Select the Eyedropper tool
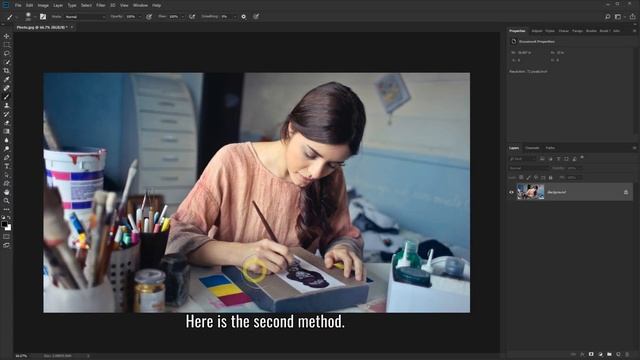 point(7,79)
